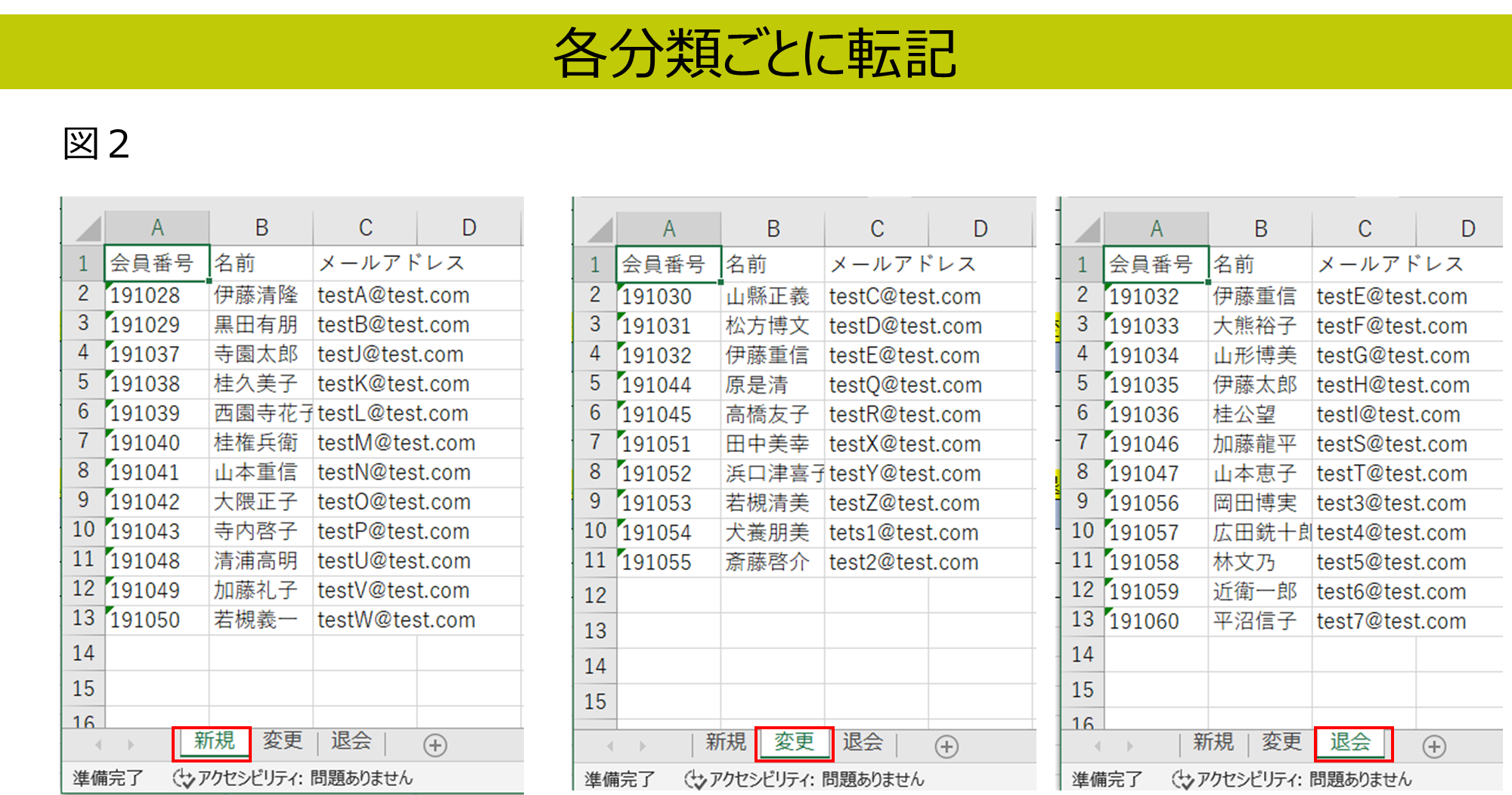Select row 14 header in left window
Screen dimensions: 1512x795
point(83,653)
